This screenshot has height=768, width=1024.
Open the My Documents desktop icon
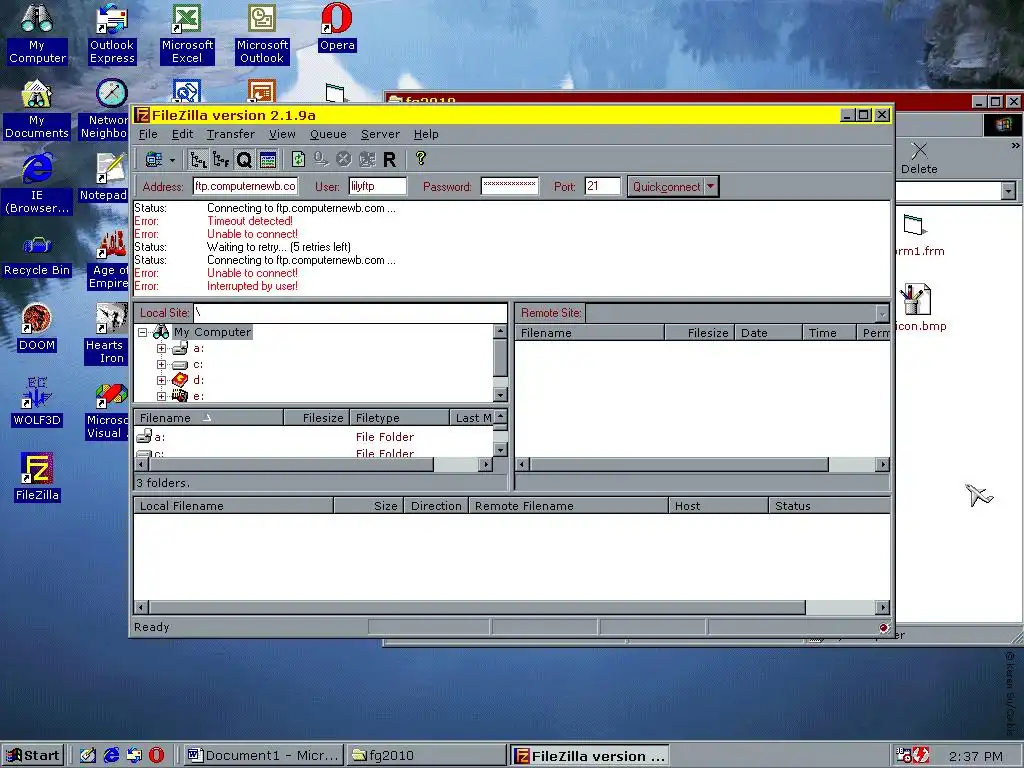coord(37,109)
